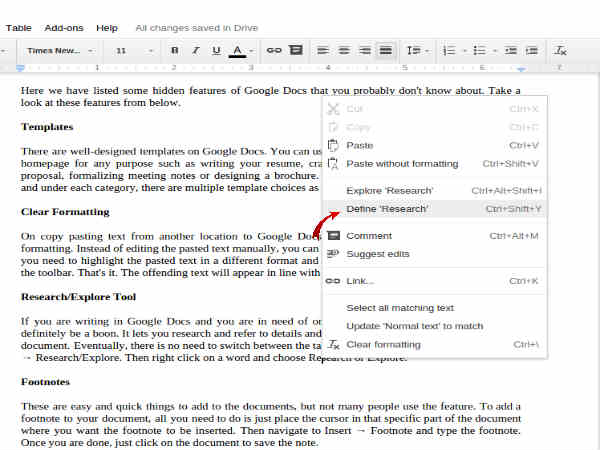Click the left indent marker on ruler
The width and height of the screenshot is (600, 450).
click(x=22, y=68)
